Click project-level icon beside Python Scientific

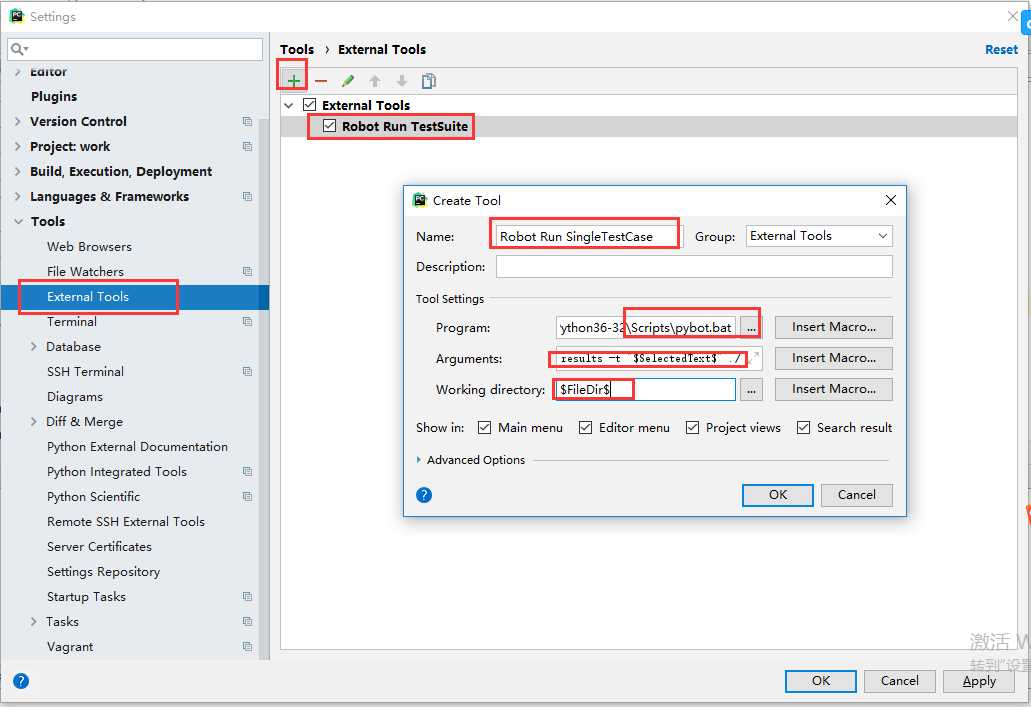247,496
